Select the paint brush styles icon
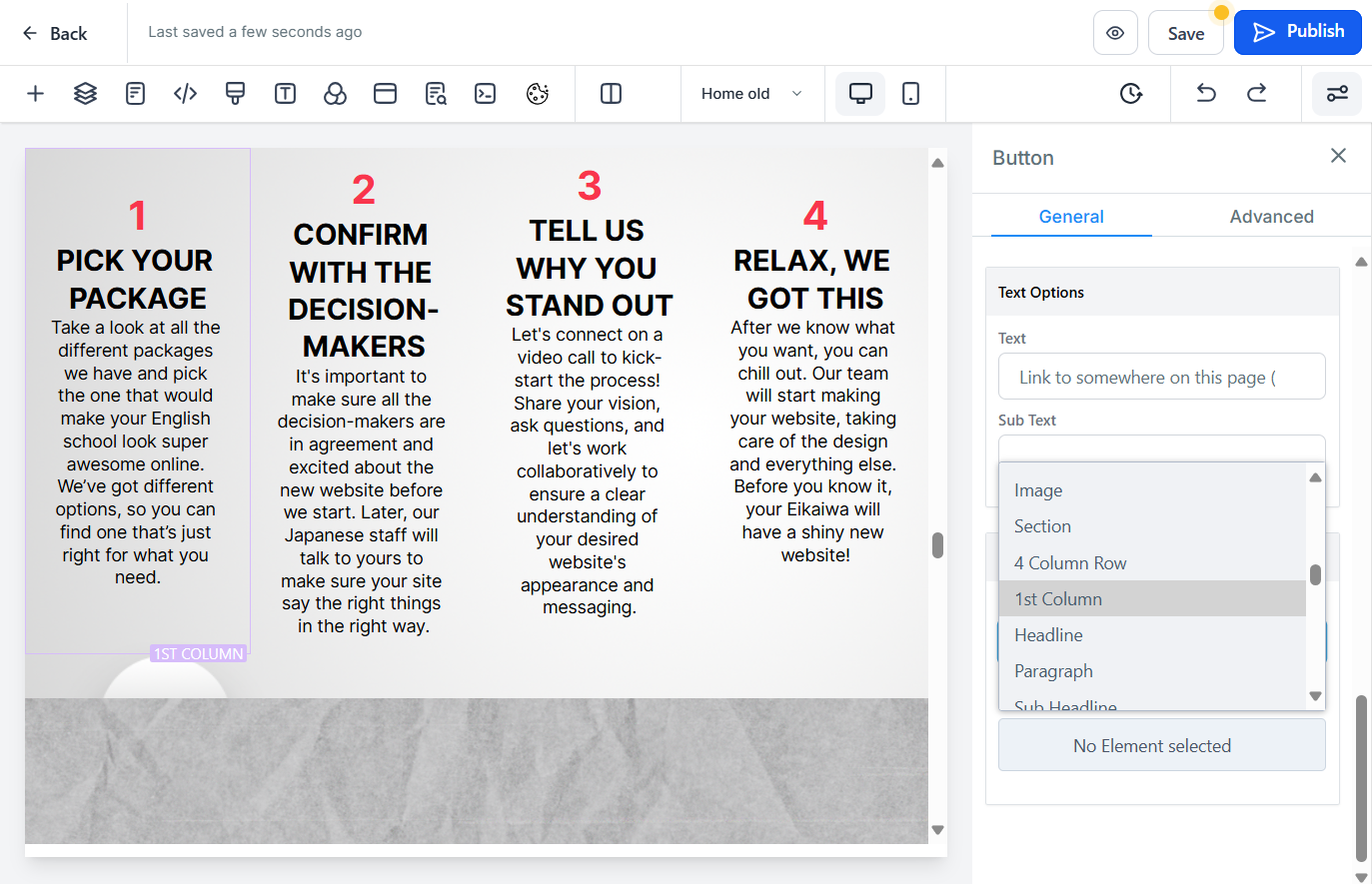This screenshot has height=884, width=1372. point(235,94)
